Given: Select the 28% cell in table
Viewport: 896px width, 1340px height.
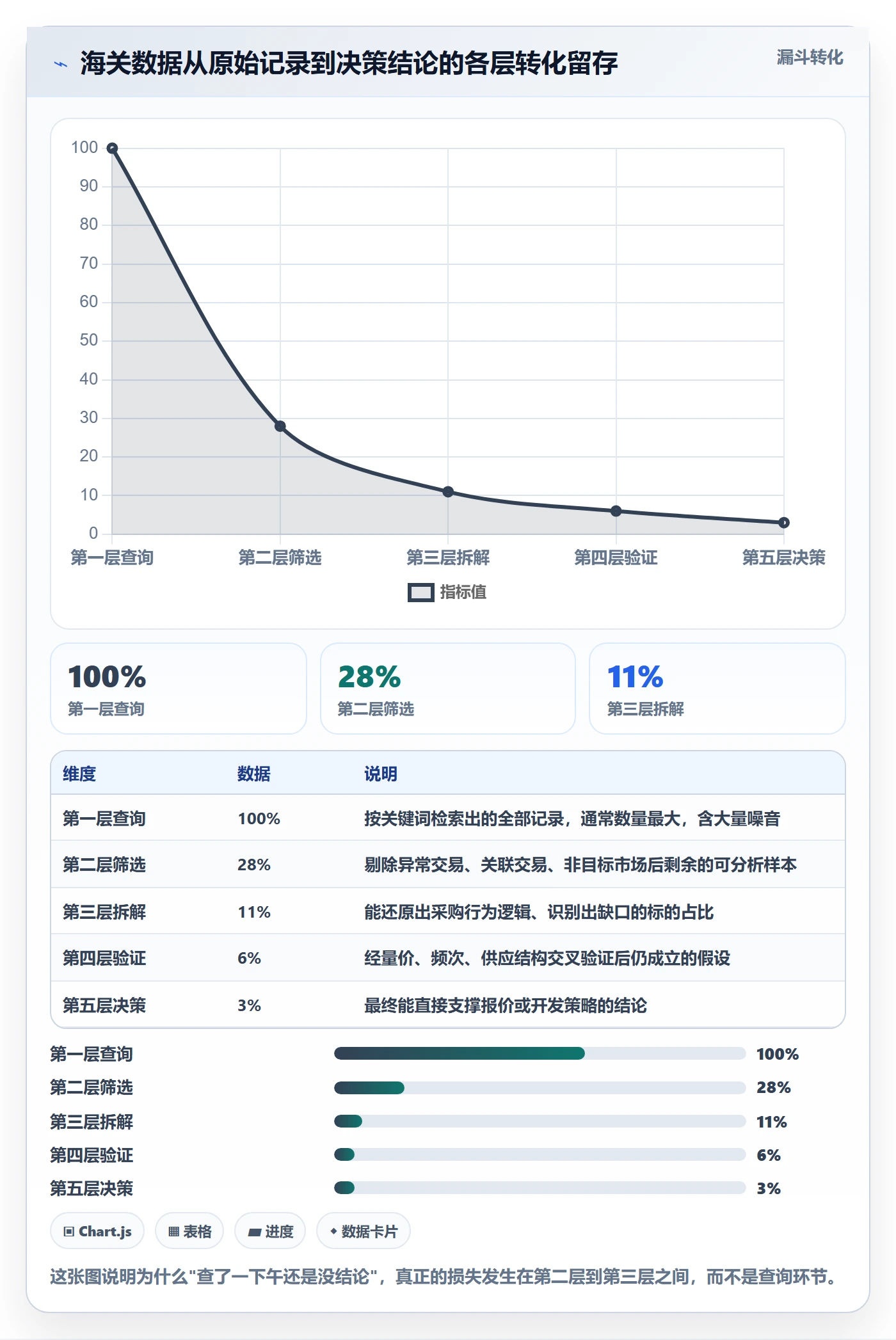Looking at the screenshot, I should [x=254, y=865].
